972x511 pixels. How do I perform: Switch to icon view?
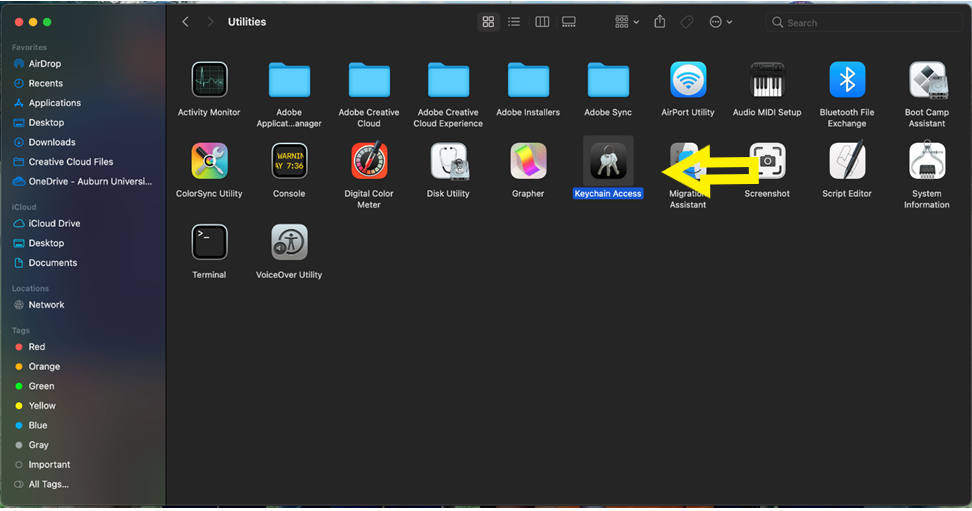coord(488,22)
